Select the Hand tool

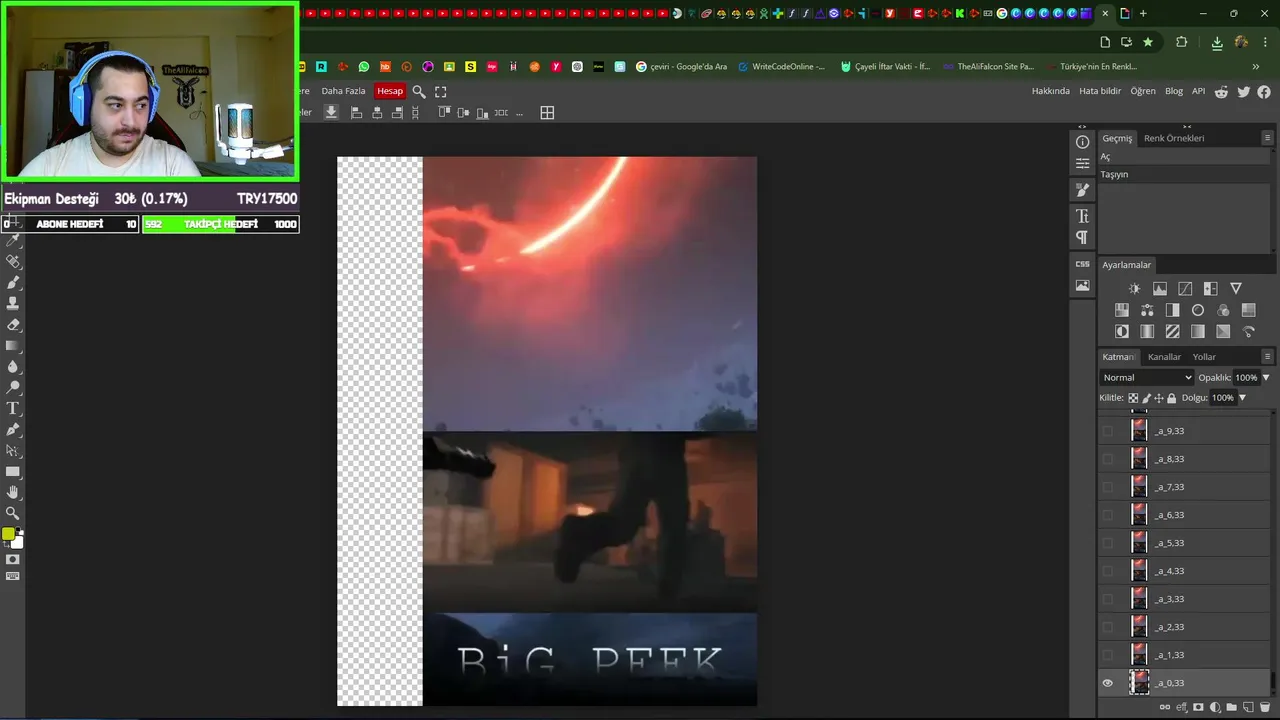13,492
